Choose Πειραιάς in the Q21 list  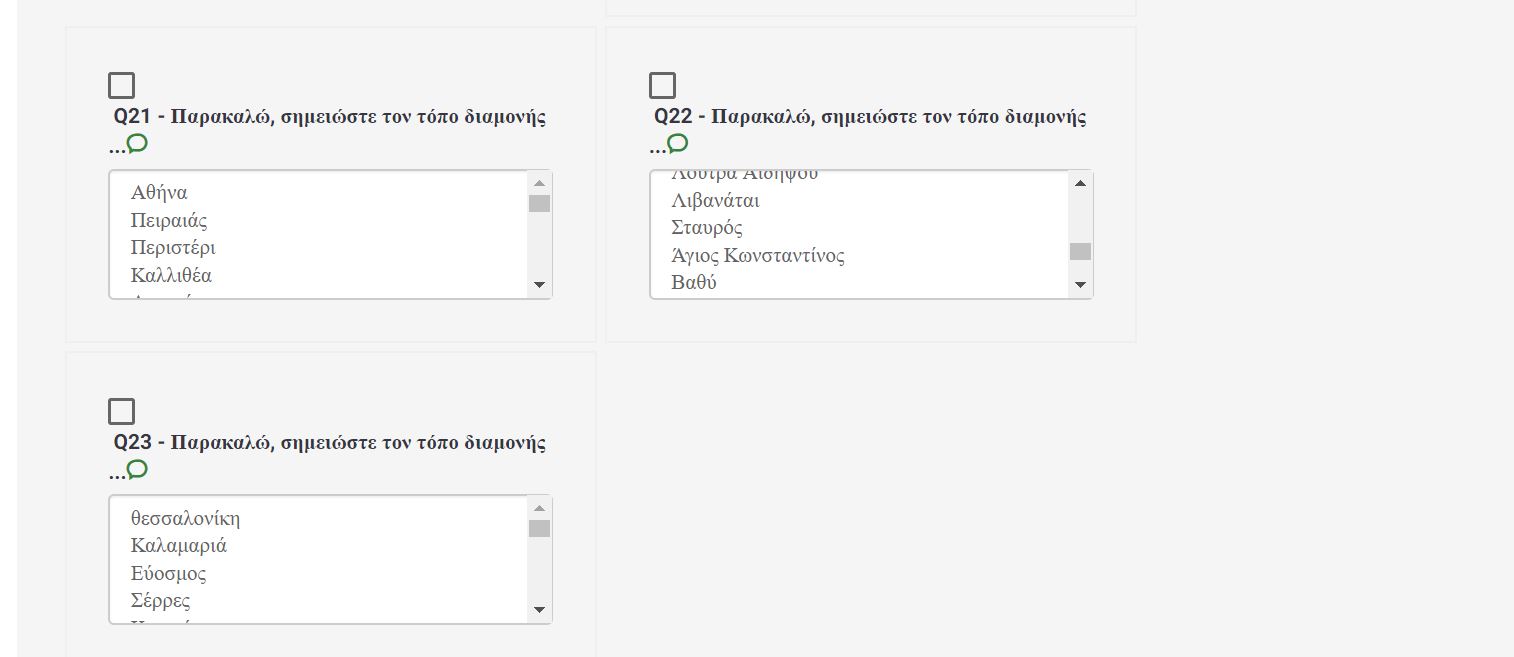(x=169, y=221)
